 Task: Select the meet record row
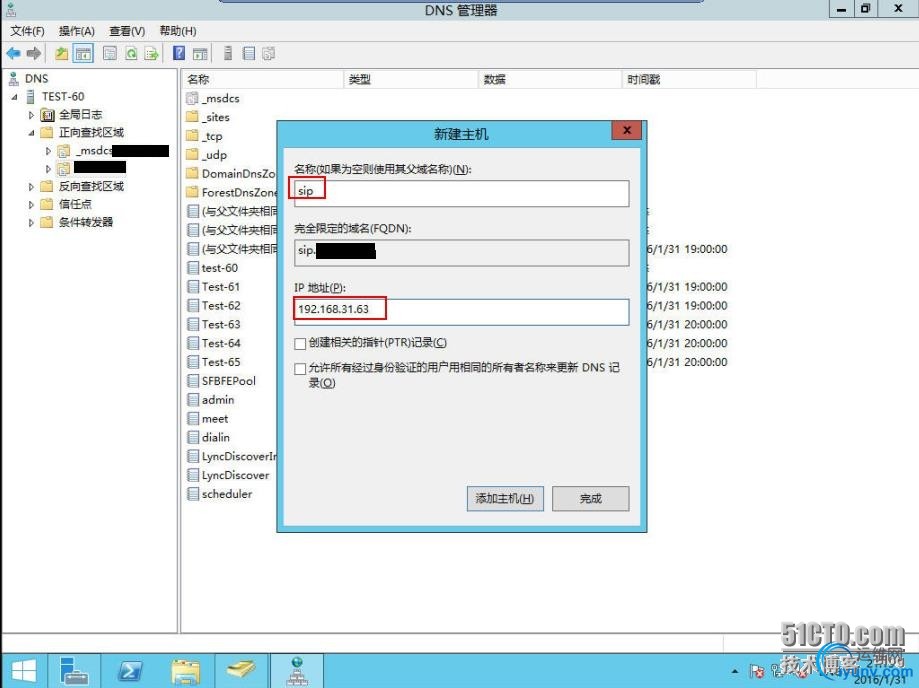[215, 419]
